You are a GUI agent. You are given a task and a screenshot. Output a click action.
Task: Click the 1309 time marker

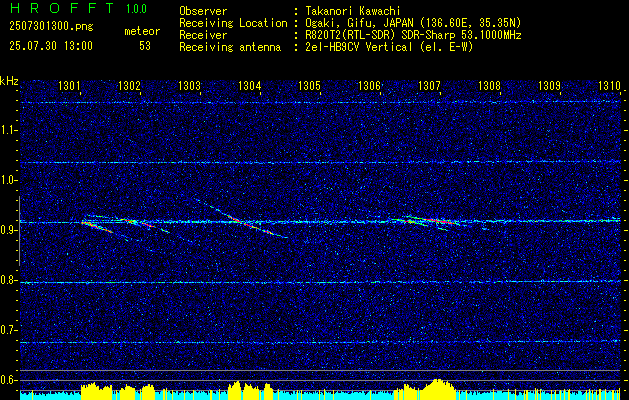pos(550,85)
